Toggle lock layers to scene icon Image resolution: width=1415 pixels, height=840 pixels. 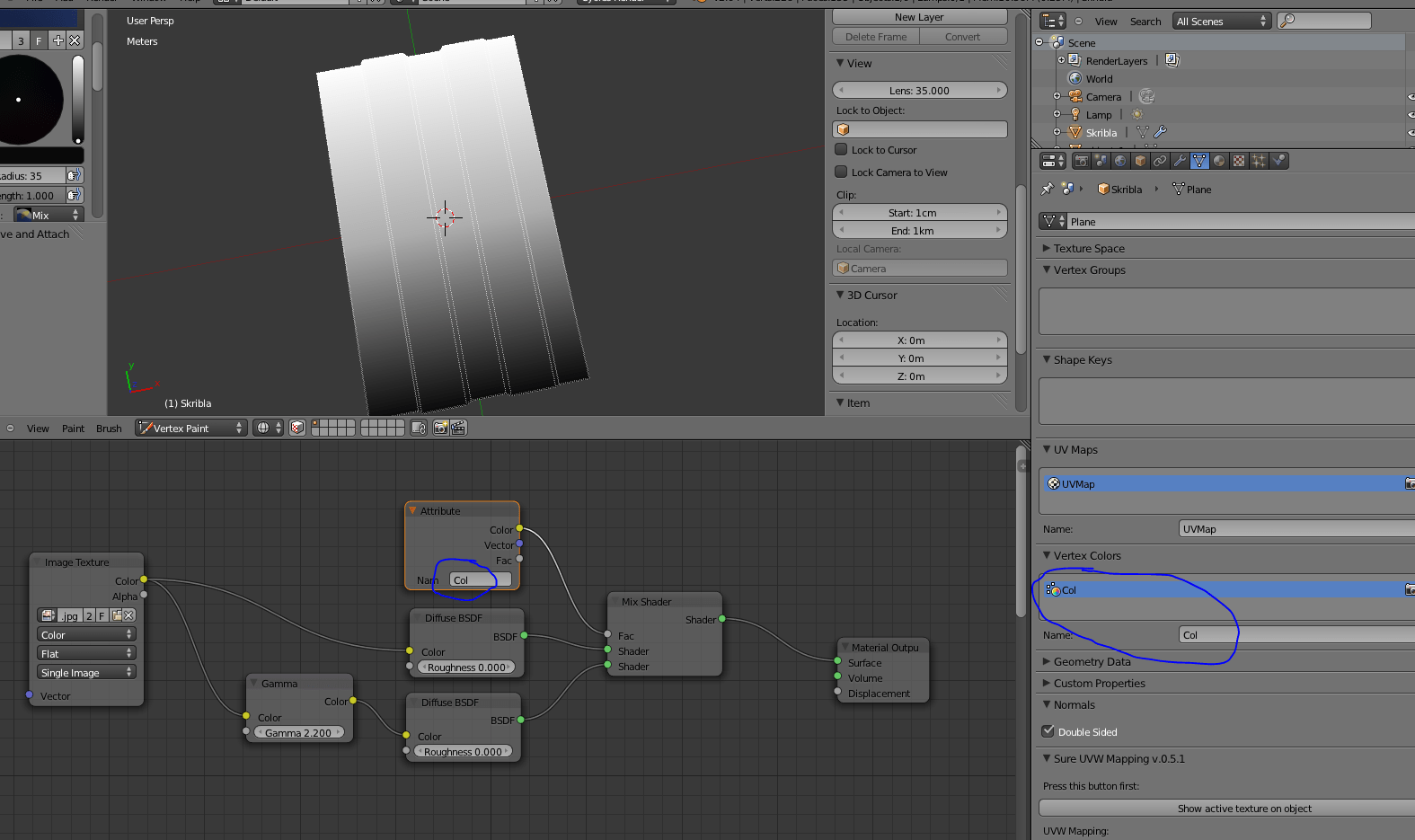419,428
